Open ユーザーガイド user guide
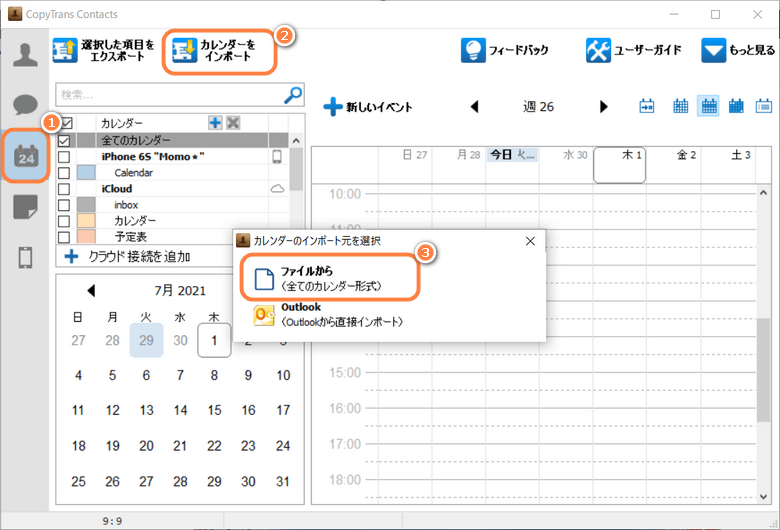Viewport: 780px width, 530px height. click(634, 50)
